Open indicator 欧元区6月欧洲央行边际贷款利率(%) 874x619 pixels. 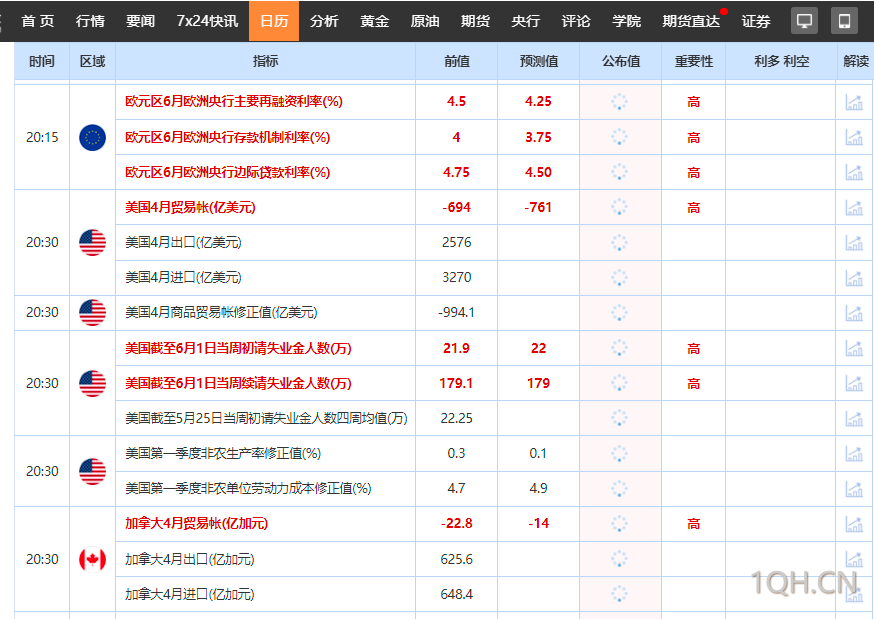pyautogui.click(x=227, y=172)
